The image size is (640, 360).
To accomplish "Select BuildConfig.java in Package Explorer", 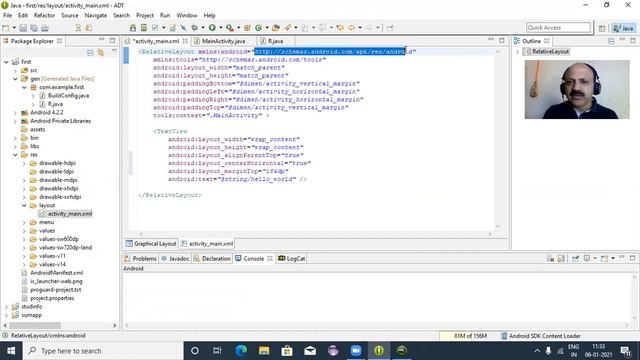I will (x=68, y=96).
